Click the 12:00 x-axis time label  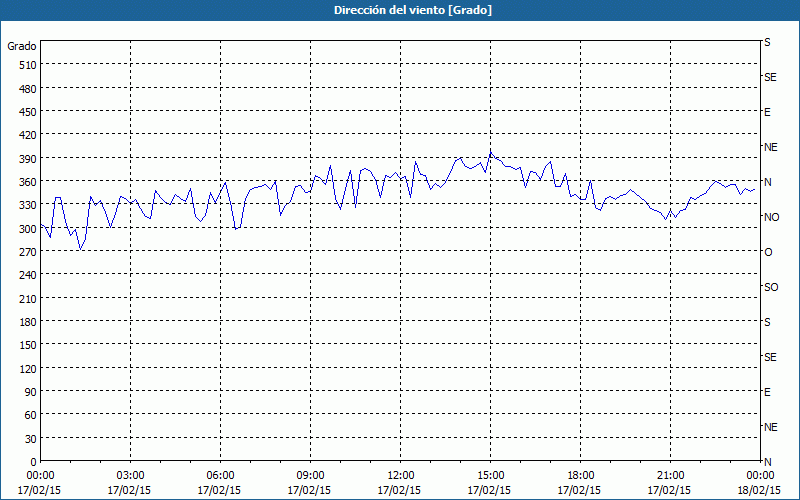coord(401,476)
